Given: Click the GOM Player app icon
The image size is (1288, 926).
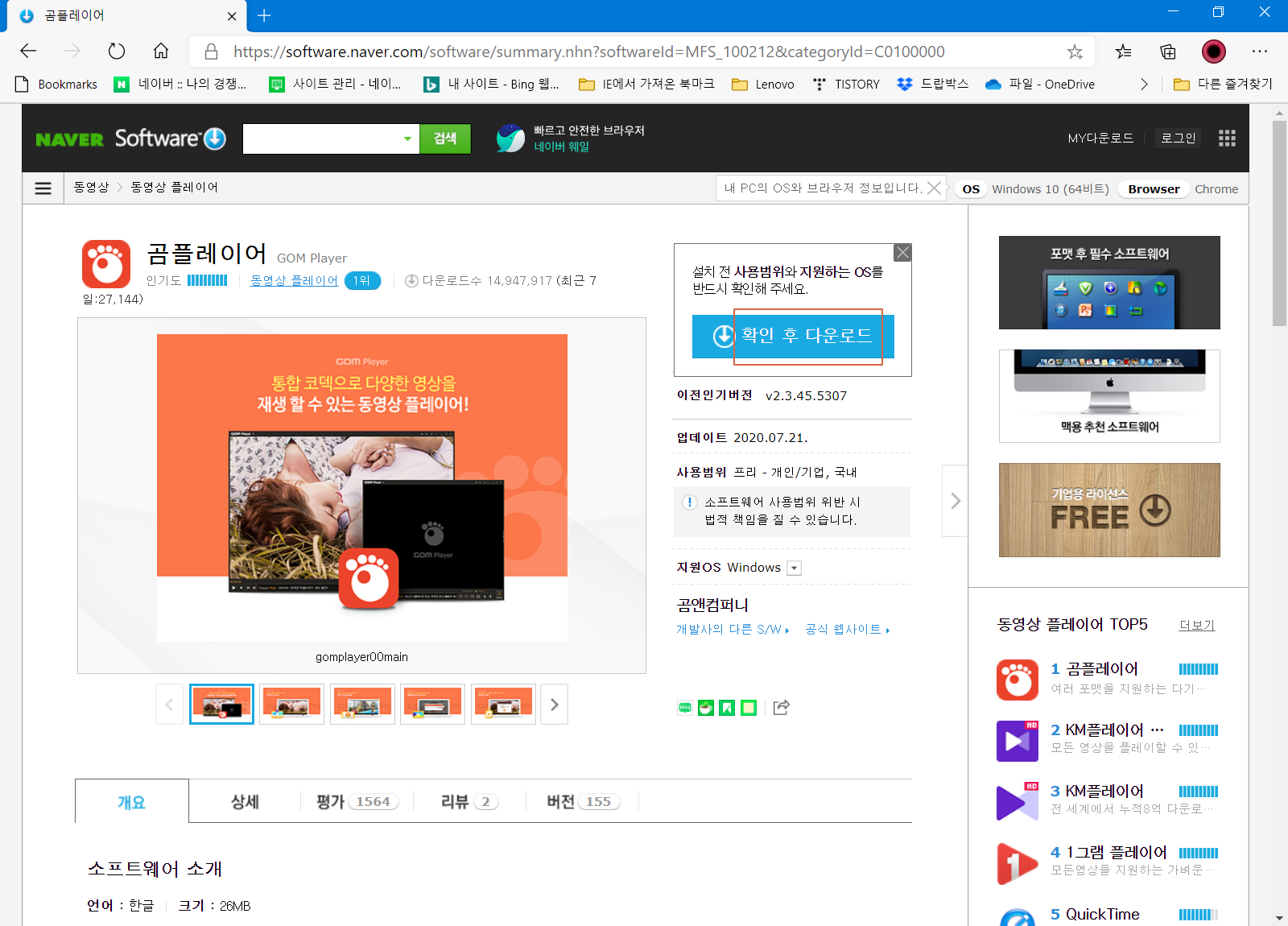Looking at the screenshot, I should click(106, 264).
